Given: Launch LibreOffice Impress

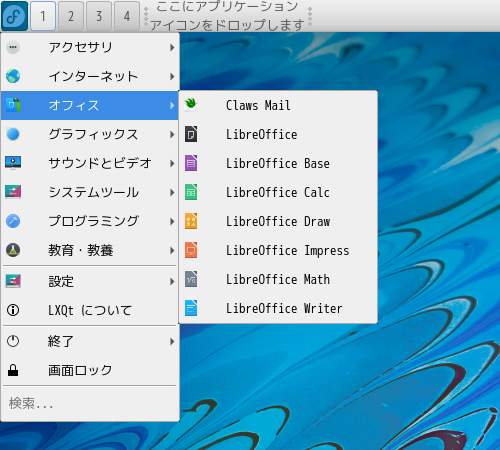Looking at the screenshot, I should (x=278, y=250).
